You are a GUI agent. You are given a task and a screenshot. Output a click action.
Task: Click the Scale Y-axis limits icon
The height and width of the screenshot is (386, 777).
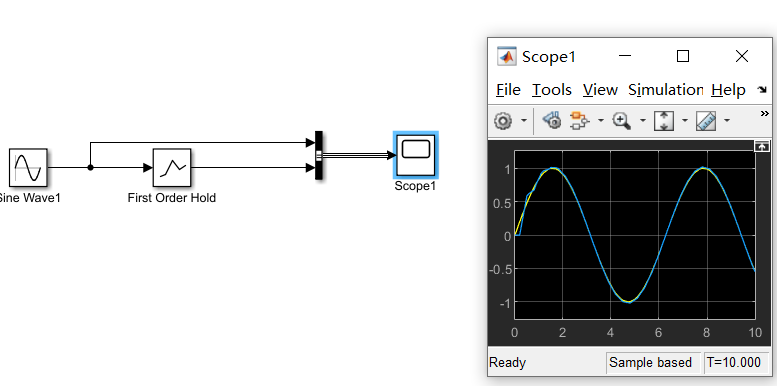pyautogui.click(x=664, y=120)
